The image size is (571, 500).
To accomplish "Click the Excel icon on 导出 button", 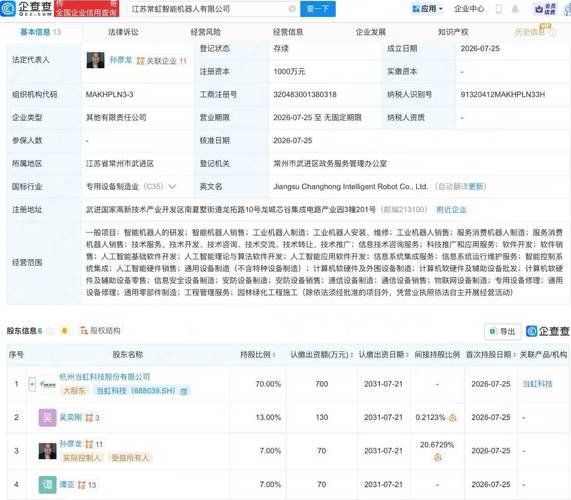I will 492,331.
